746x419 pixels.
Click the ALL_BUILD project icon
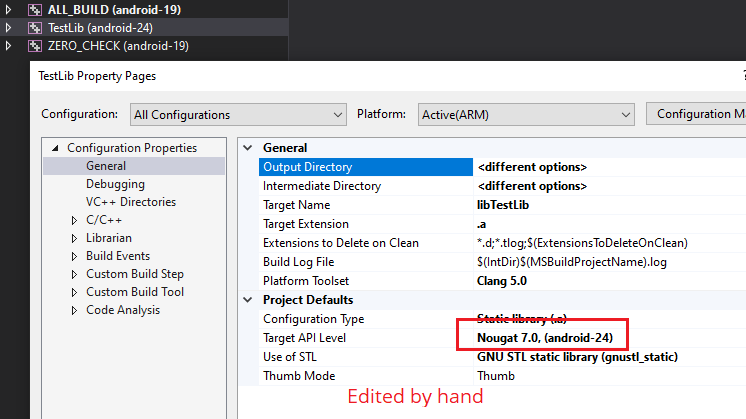click(x=35, y=9)
